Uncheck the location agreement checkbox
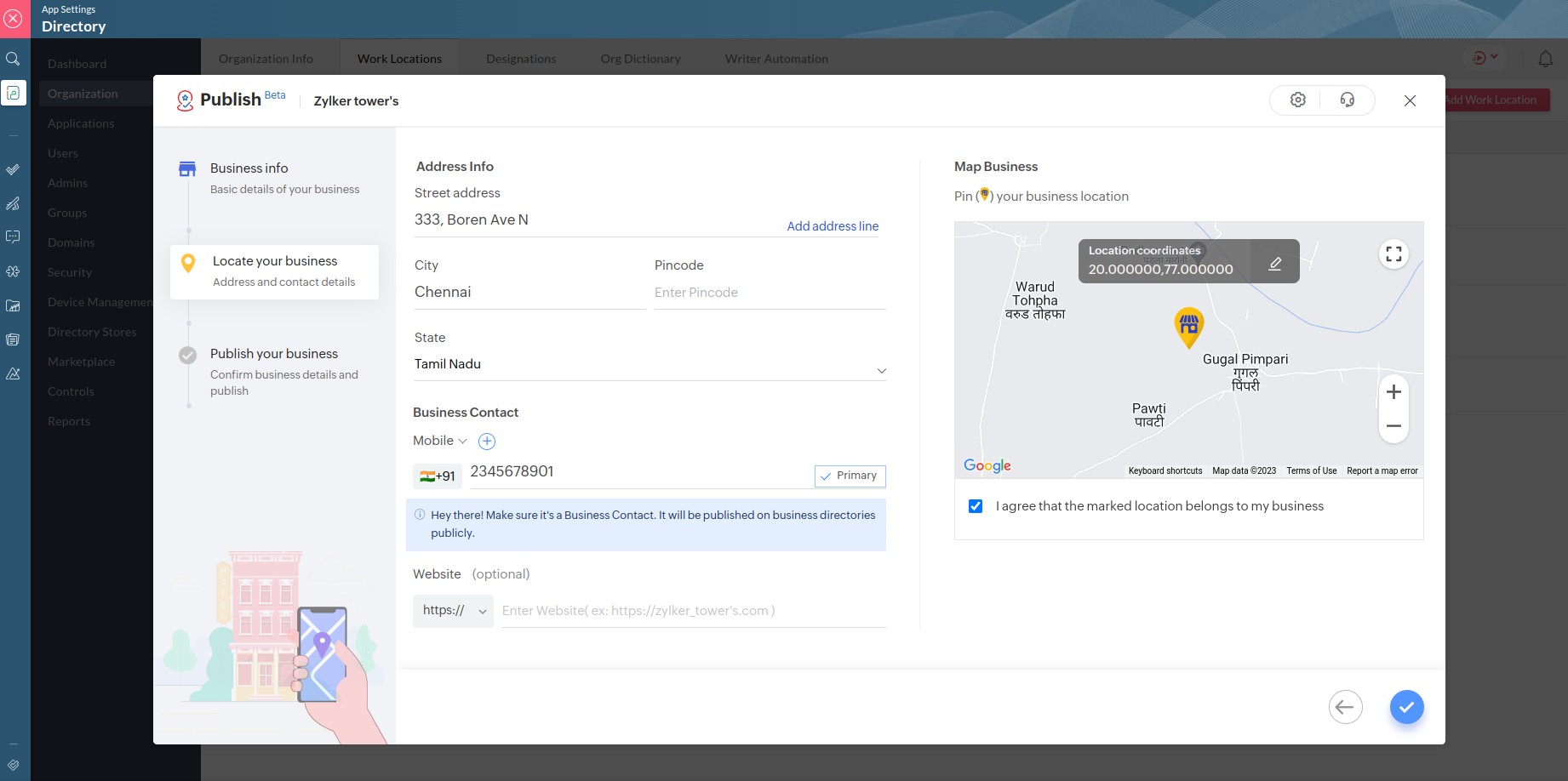 [976, 506]
